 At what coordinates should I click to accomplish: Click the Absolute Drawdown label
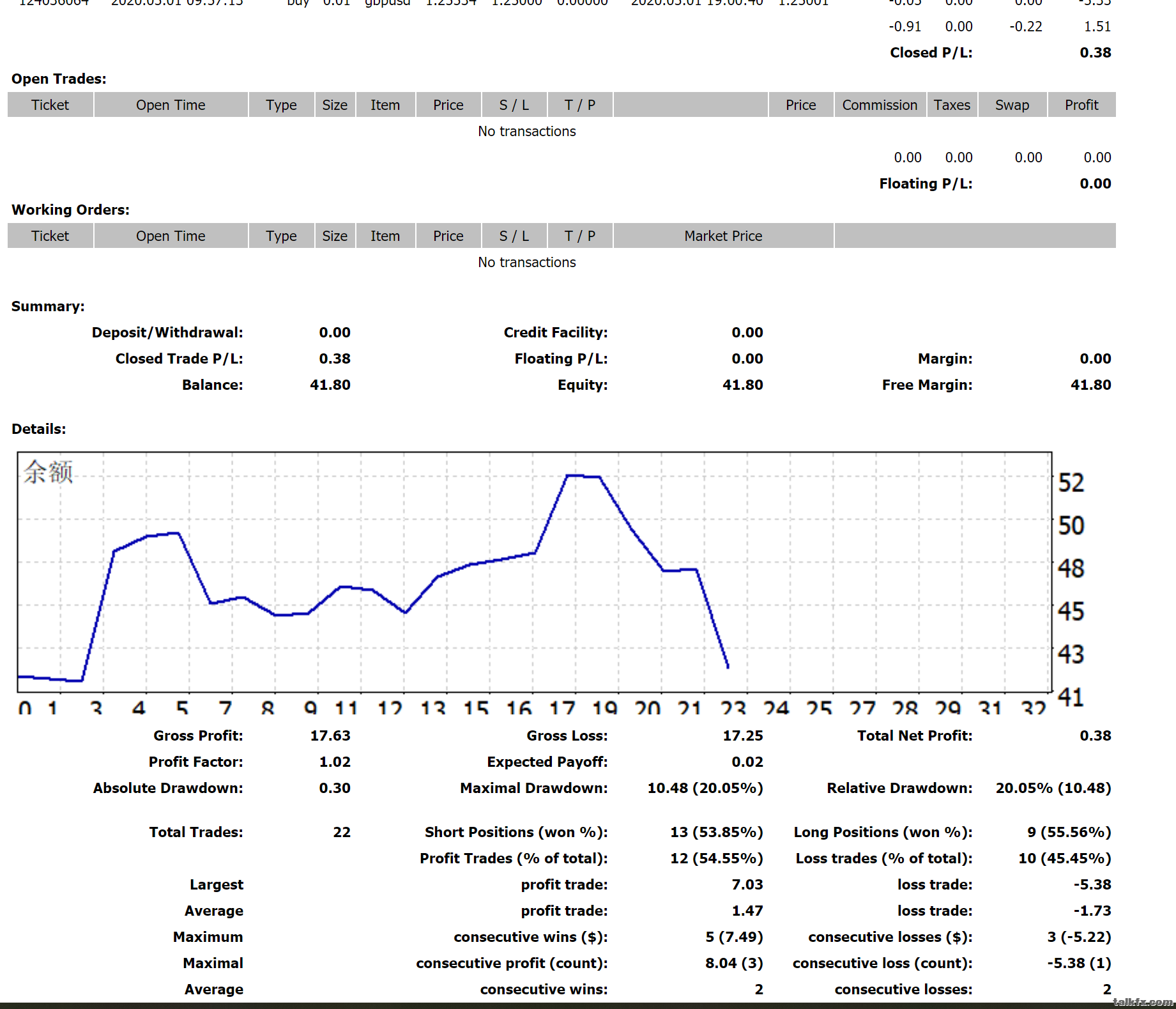168,788
